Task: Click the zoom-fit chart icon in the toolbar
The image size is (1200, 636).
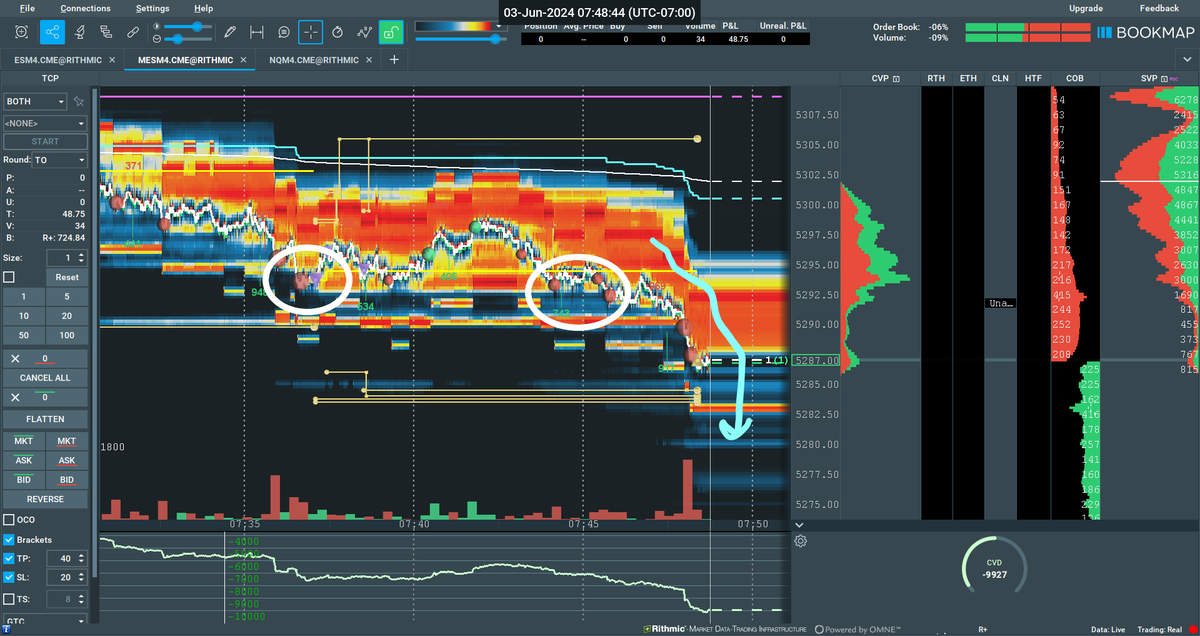Action: click(22, 32)
